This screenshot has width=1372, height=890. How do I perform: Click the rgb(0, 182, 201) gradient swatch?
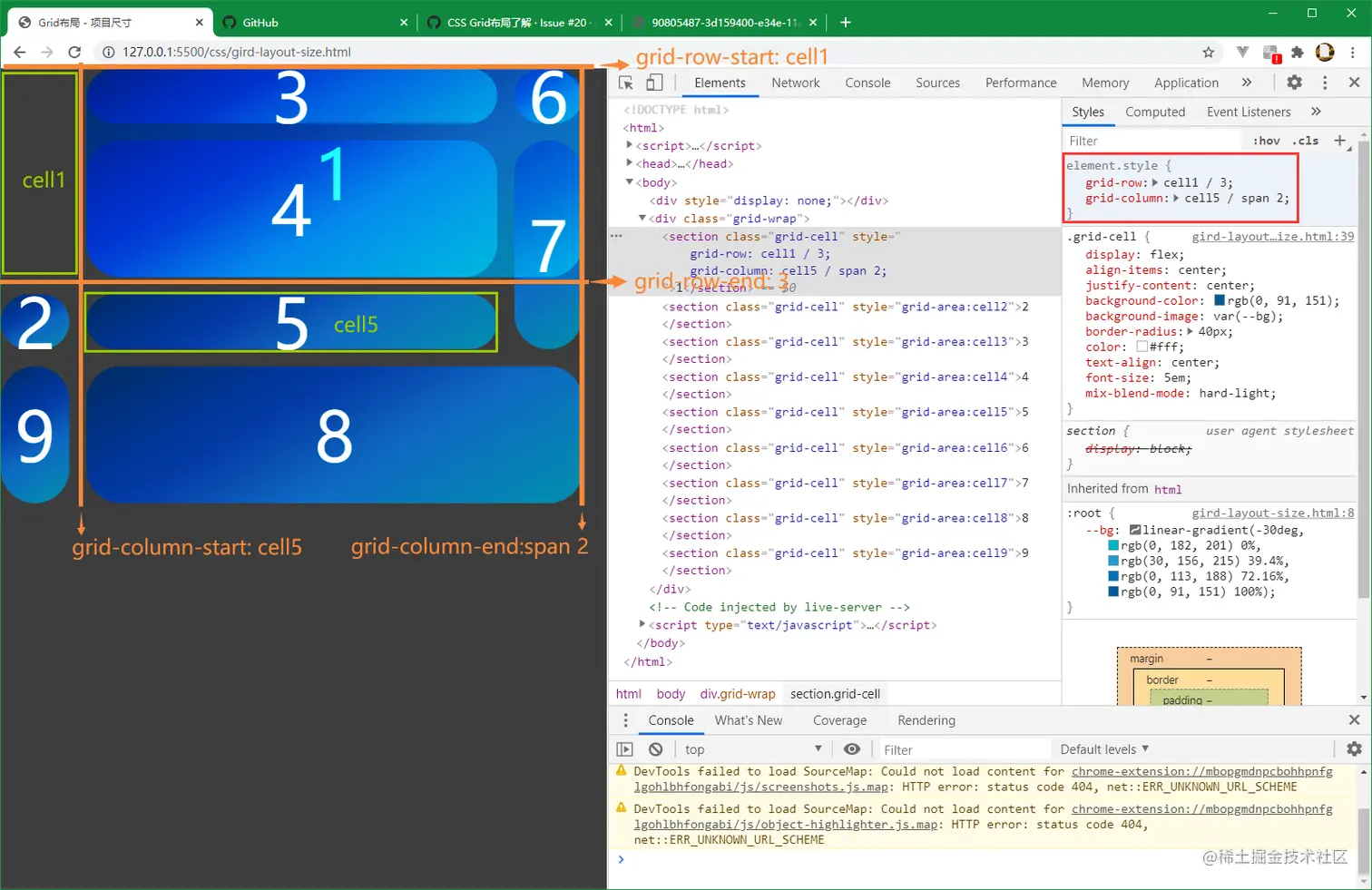click(1113, 546)
